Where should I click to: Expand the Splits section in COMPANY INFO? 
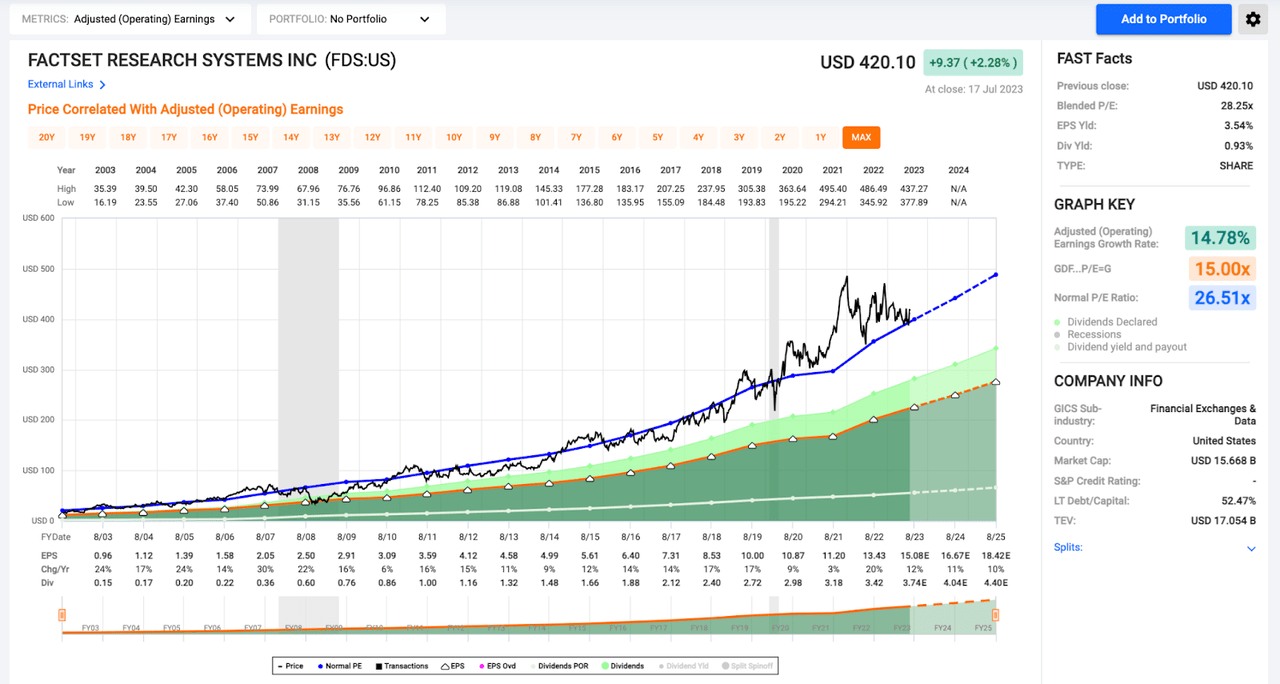(x=1251, y=548)
